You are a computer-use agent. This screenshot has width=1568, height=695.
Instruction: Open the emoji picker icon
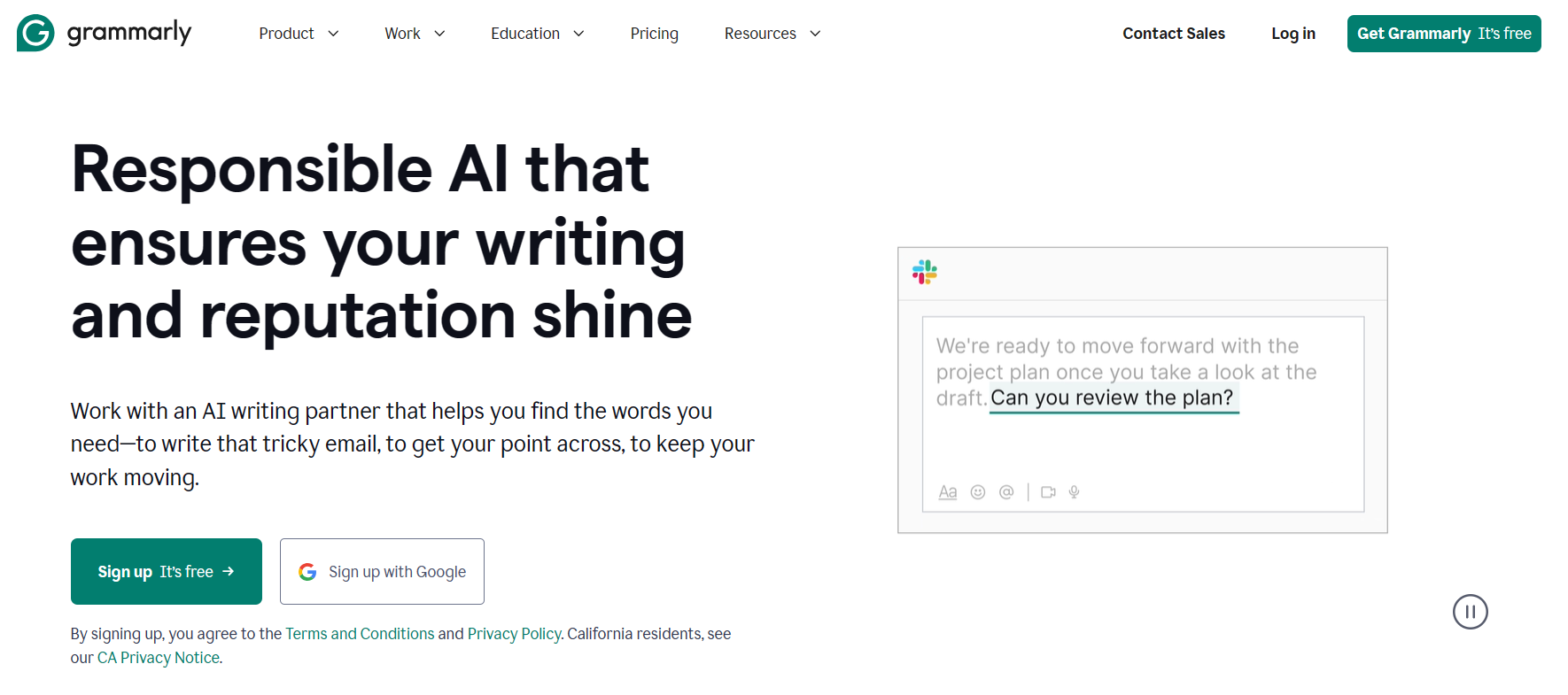[977, 491]
